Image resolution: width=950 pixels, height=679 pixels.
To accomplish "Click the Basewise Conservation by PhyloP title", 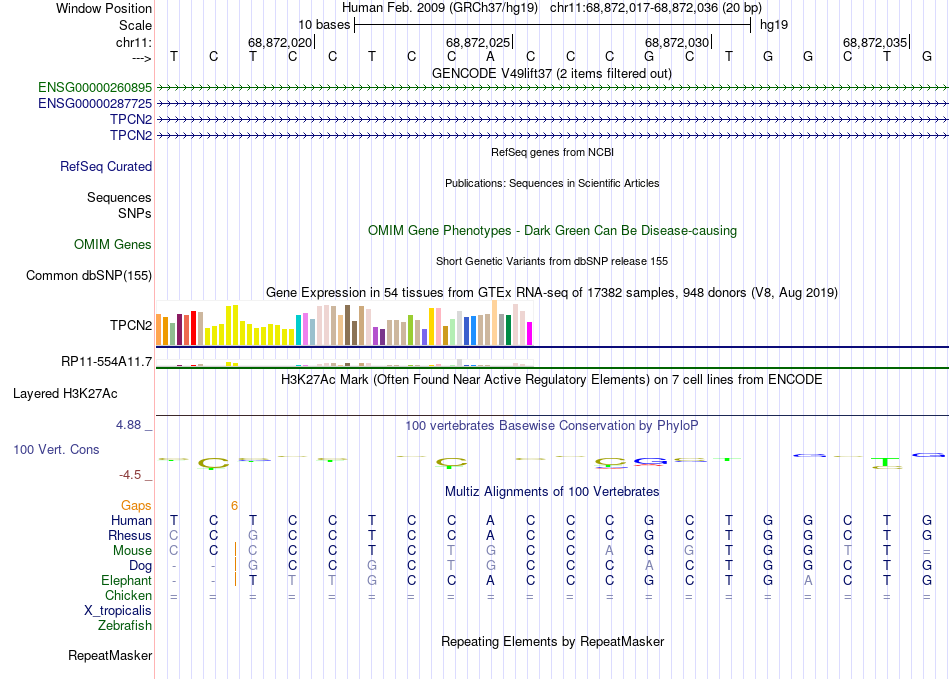I will [x=552, y=426].
